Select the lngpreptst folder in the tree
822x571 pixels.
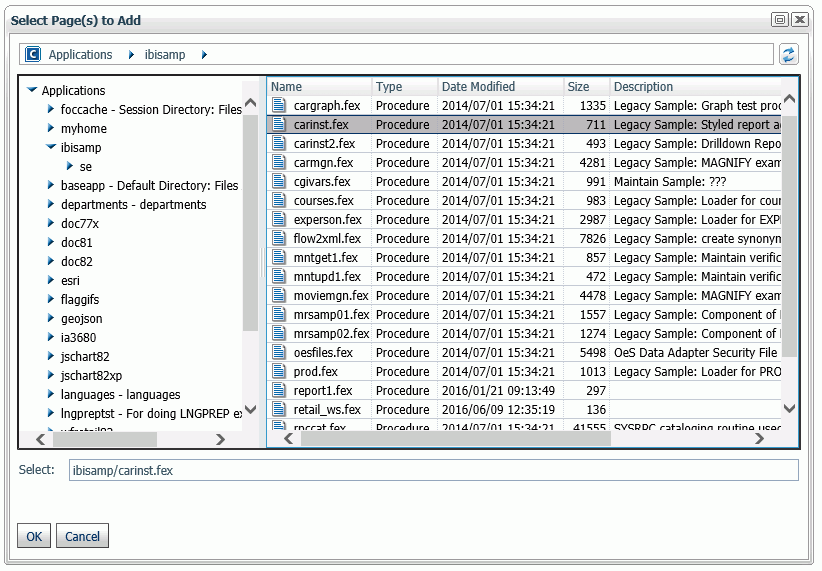click(x=152, y=413)
